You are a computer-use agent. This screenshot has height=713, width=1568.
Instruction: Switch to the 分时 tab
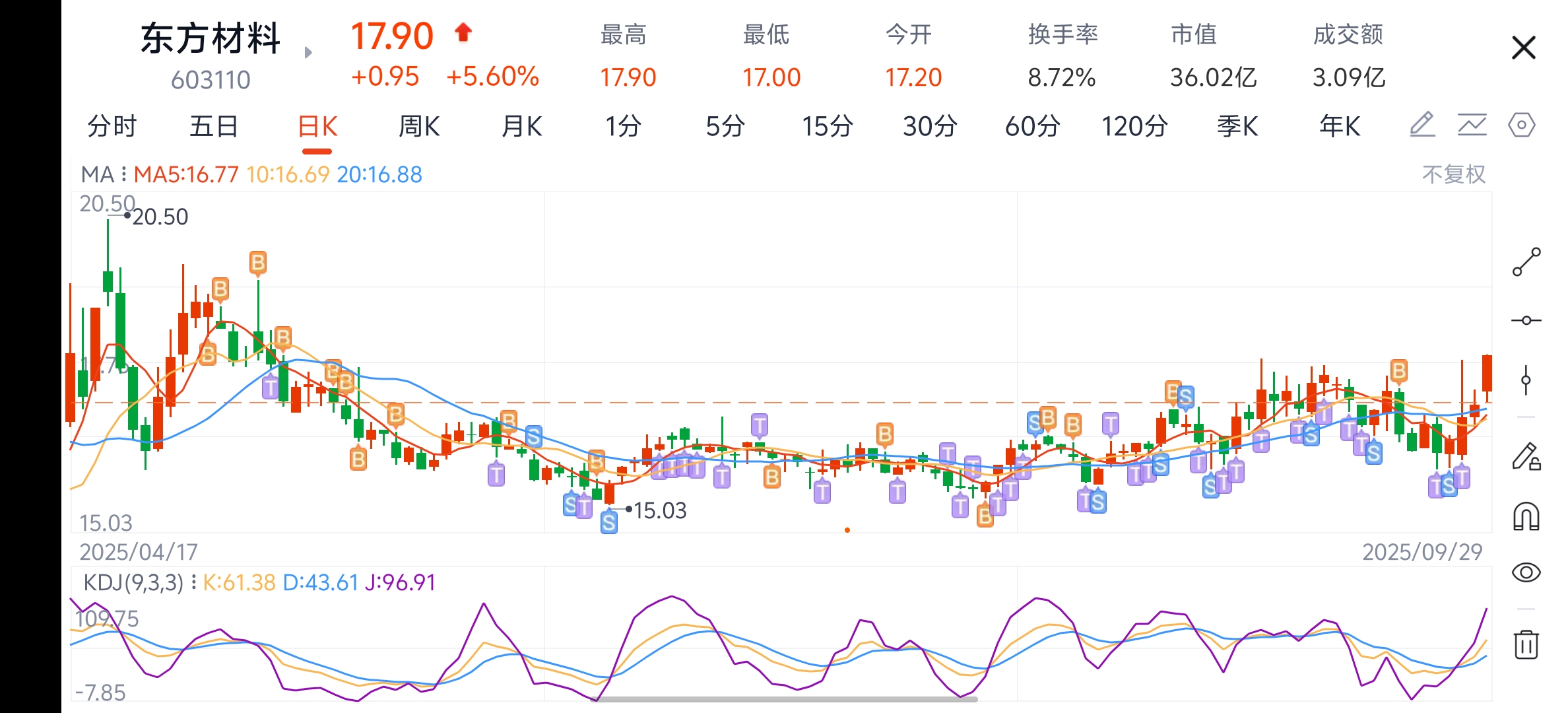[x=112, y=126]
